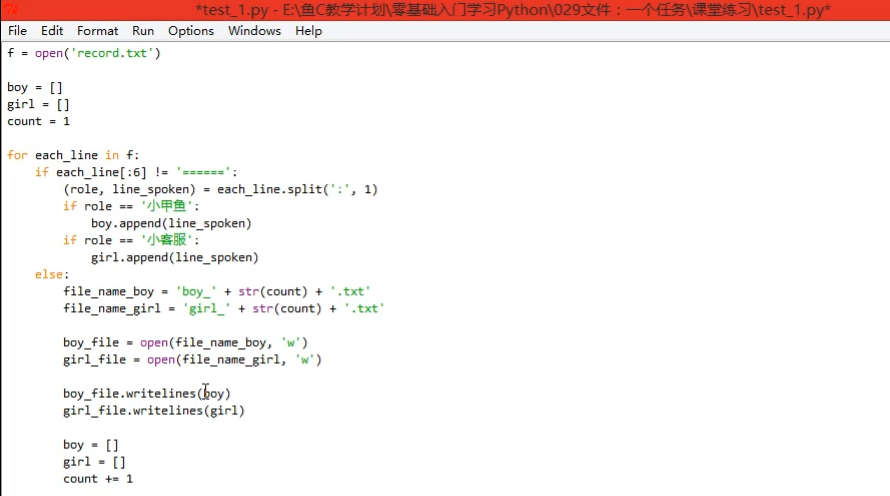Screen dimensions: 890x496
Task: Open the File menu
Action: (17, 31)
